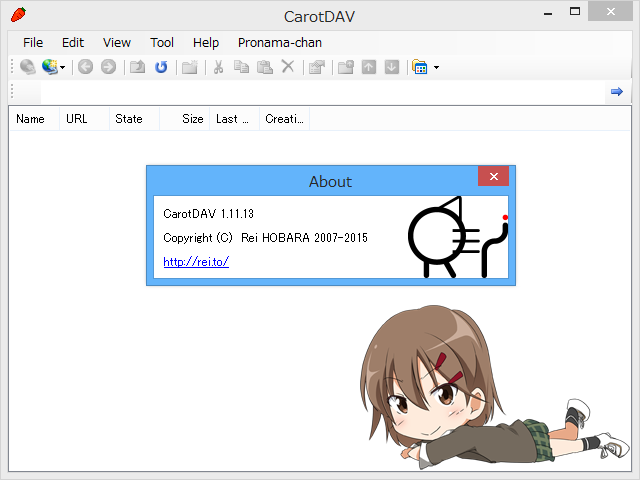
Task: Click the view mode folder icon
Action: tap(420, 67)
